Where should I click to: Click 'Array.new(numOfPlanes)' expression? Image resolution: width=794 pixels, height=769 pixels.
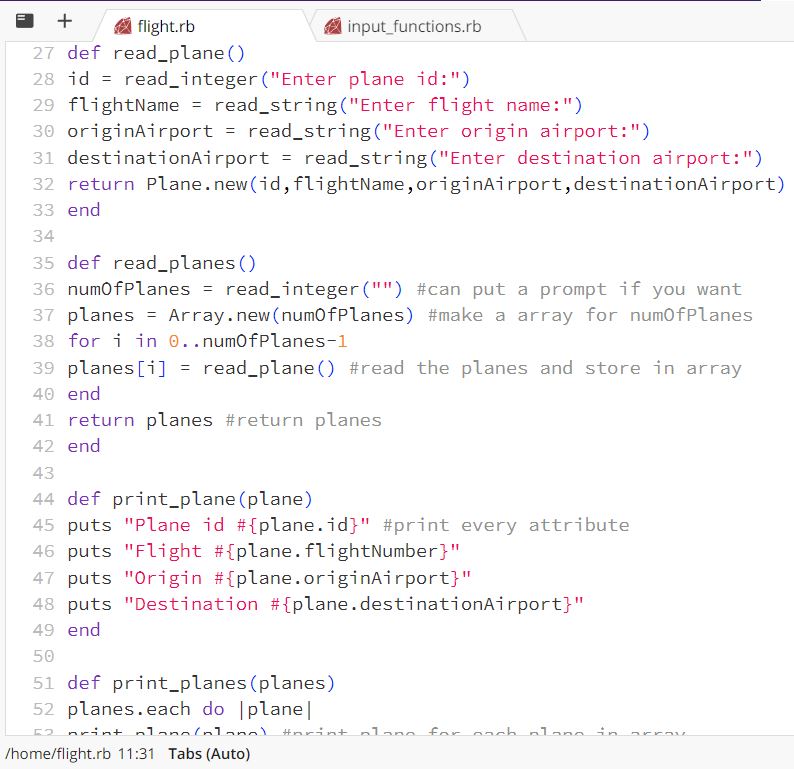(291, 315)
